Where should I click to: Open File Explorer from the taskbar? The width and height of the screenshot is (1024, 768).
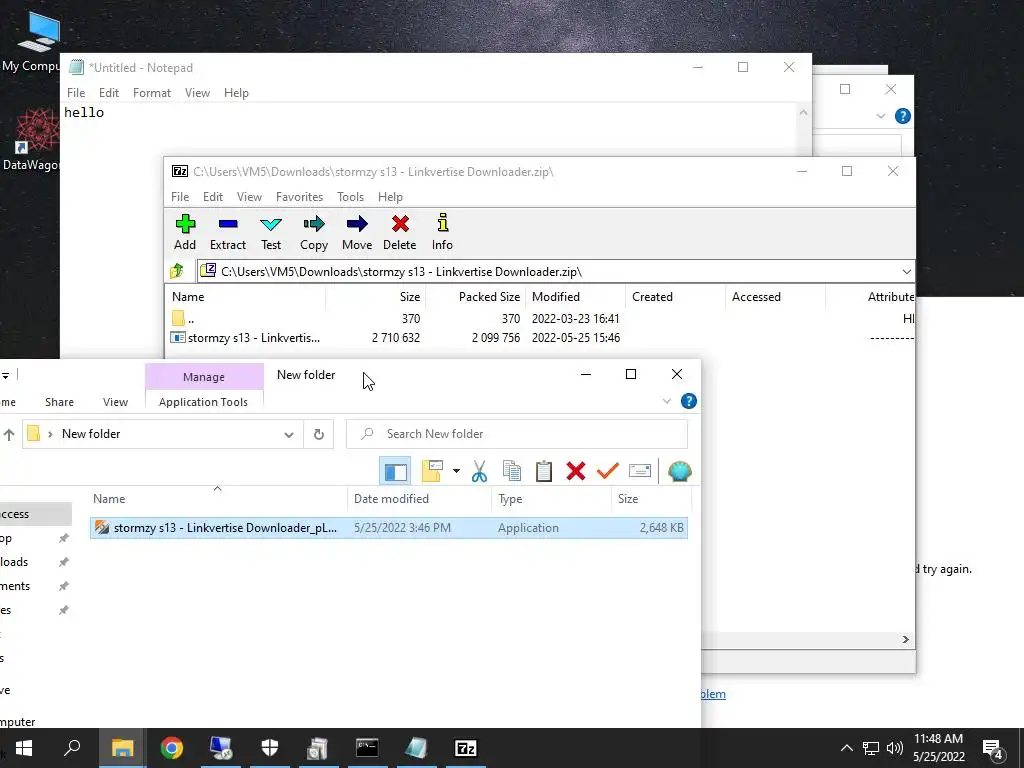(x=123, y=748)
